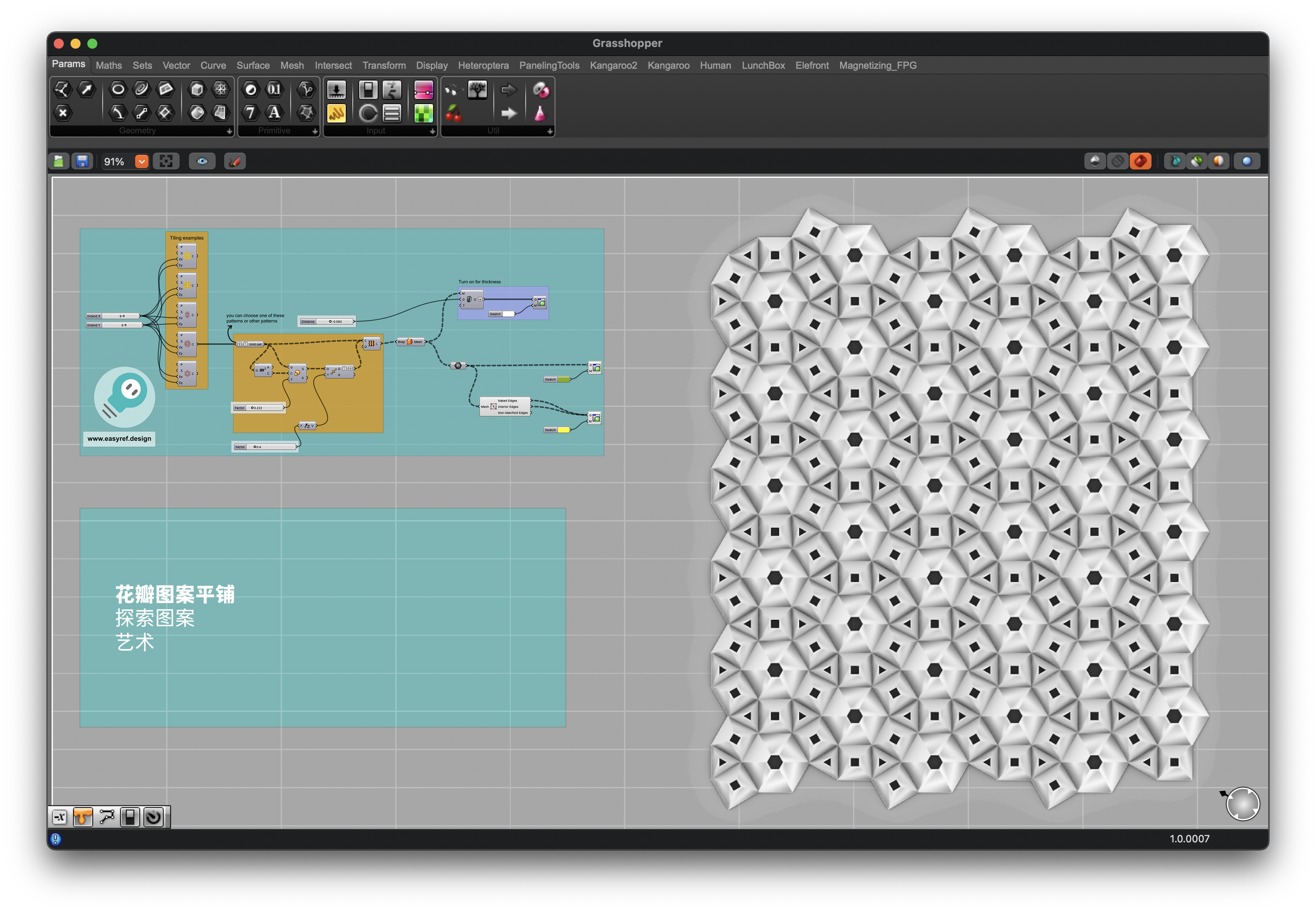
Task: Open the sketch pencil tool
Action: point(235,162)
